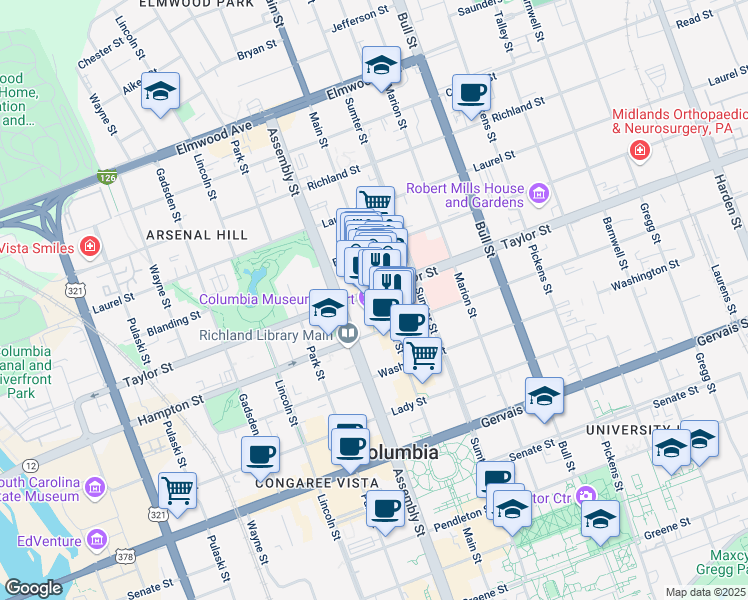Screen dimensions: 748x600
Task: Select the Columbia city name label
Action: pos(404,452)
